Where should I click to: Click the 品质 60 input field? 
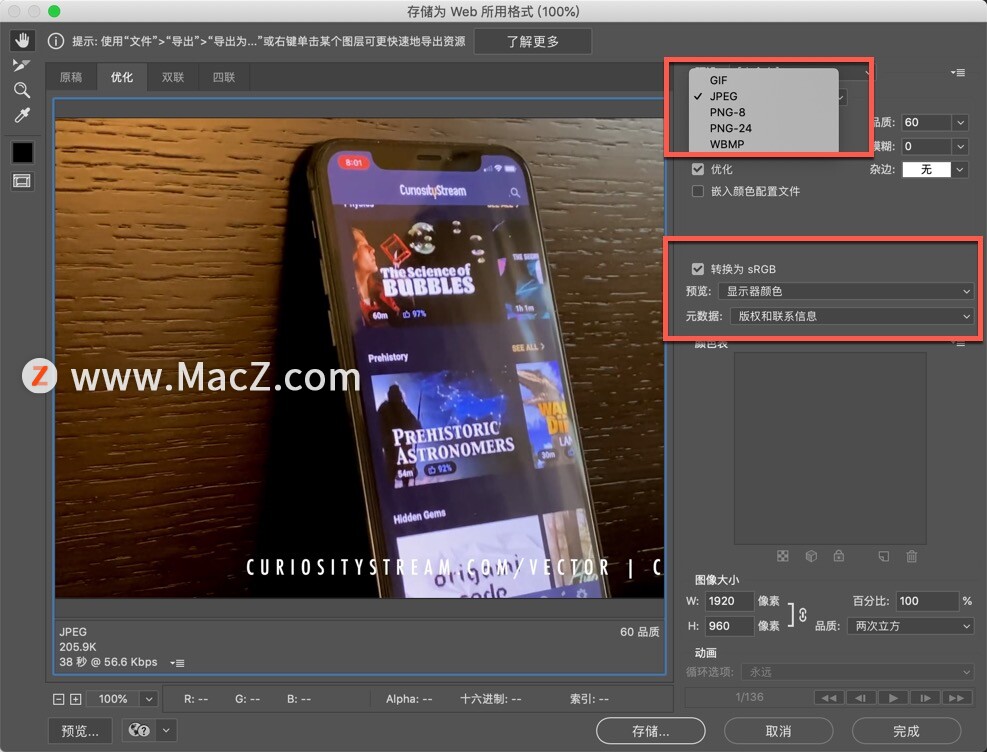tap(927, 123)
